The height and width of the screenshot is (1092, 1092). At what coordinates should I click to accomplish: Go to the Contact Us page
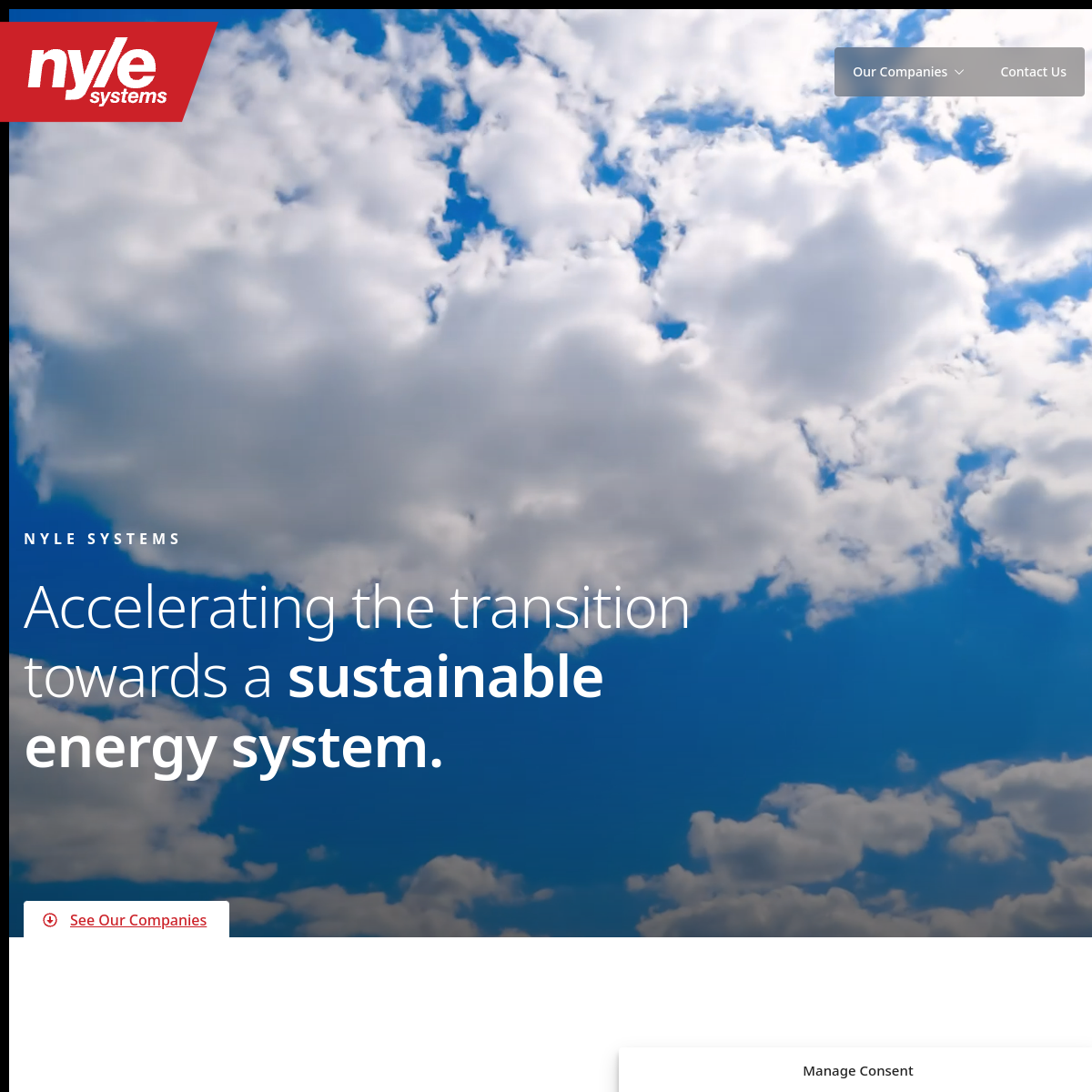(x=1033, y=72)
